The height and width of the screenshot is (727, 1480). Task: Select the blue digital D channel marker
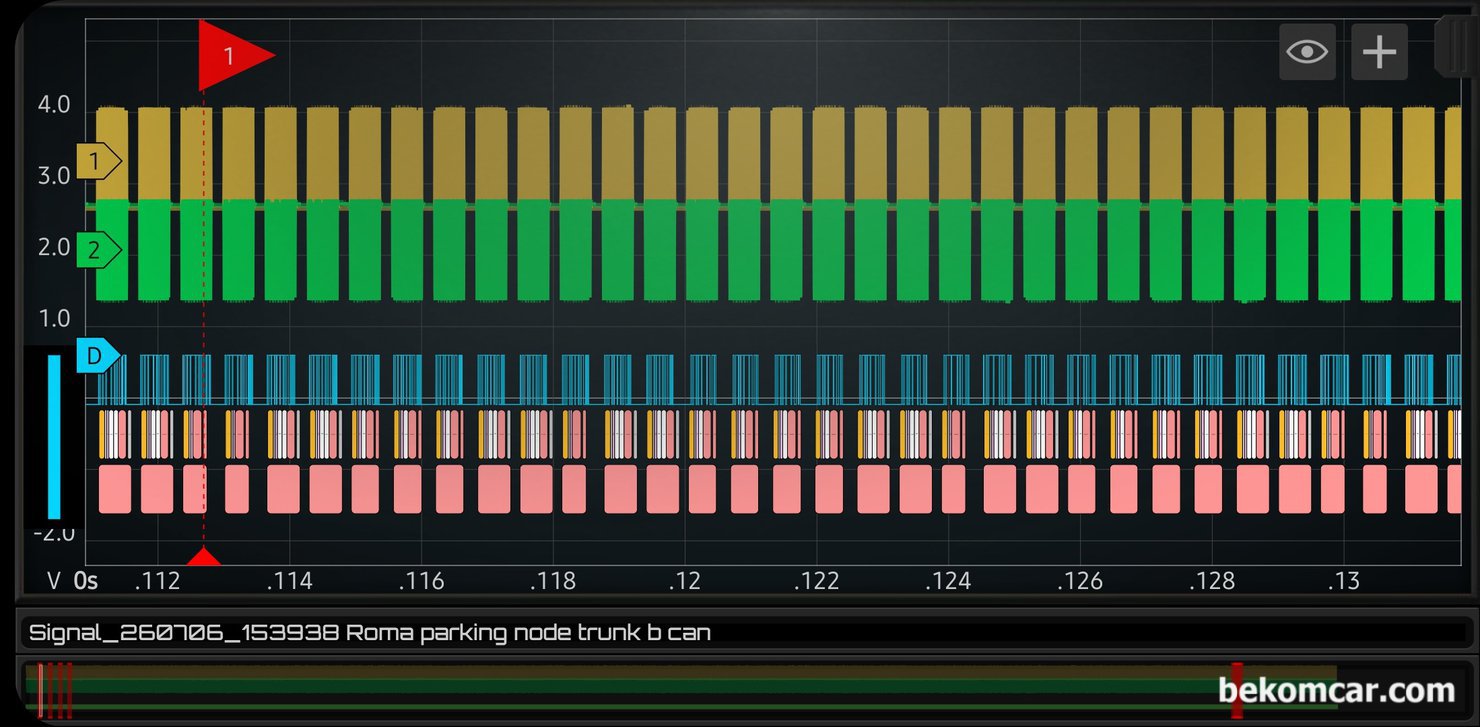coord(98,355)
